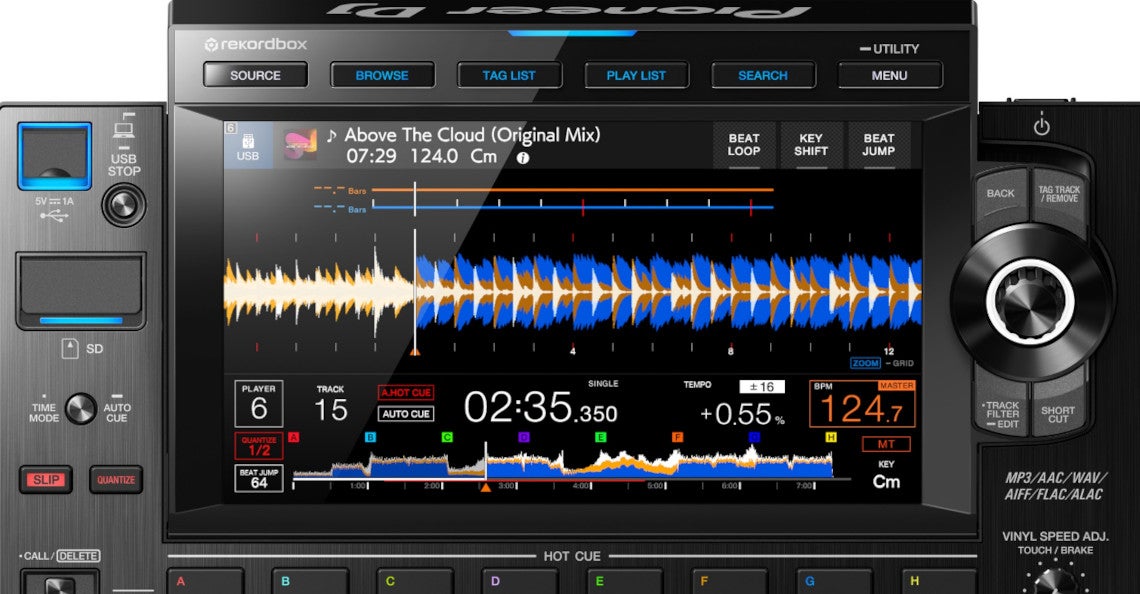Tap the USB source icon on screen
Screen dimensions: 1140x594
(x=247, y=145)
